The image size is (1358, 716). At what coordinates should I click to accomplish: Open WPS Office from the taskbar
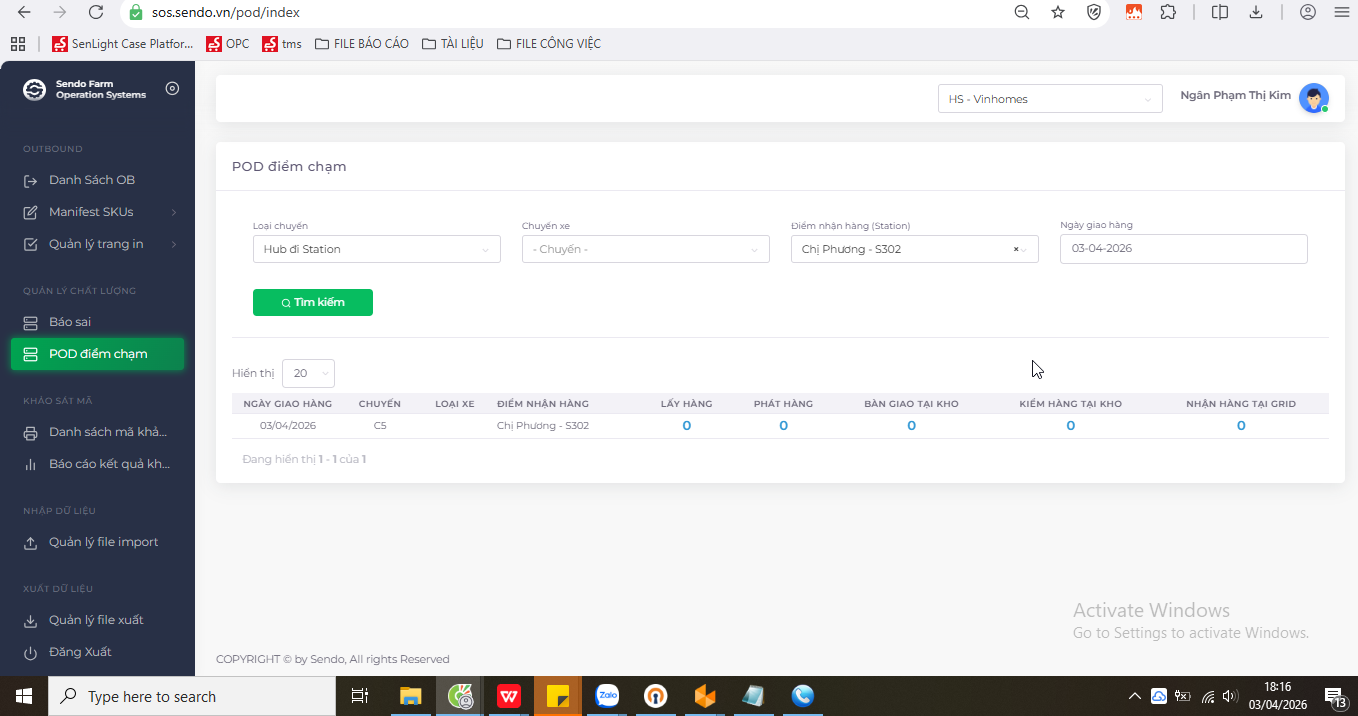point(509,696)
